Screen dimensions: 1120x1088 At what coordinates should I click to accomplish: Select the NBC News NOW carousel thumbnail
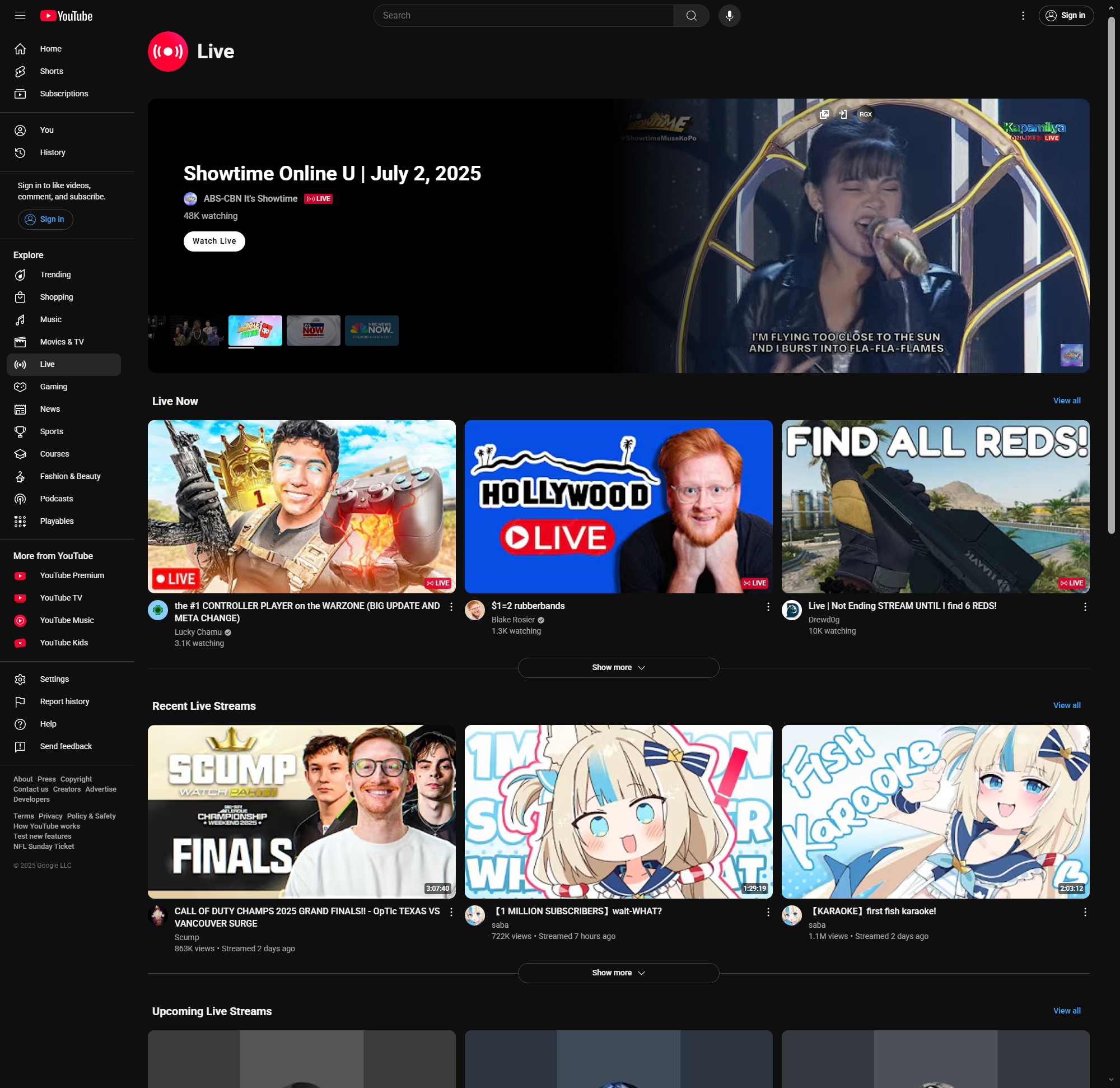click(371, 331)
